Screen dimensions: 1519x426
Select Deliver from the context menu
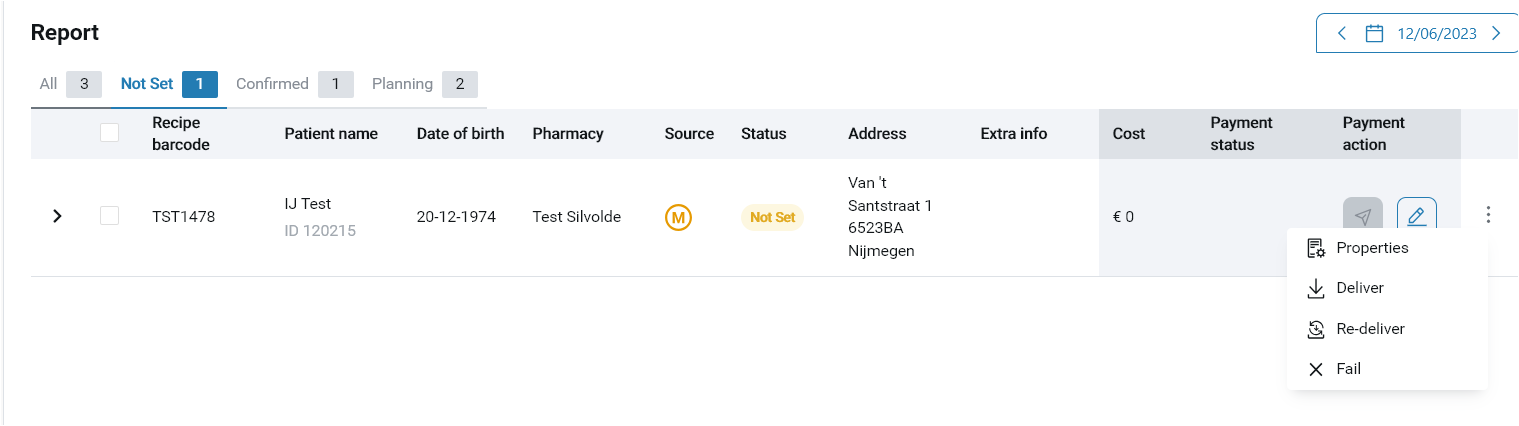pos(1359,288)
